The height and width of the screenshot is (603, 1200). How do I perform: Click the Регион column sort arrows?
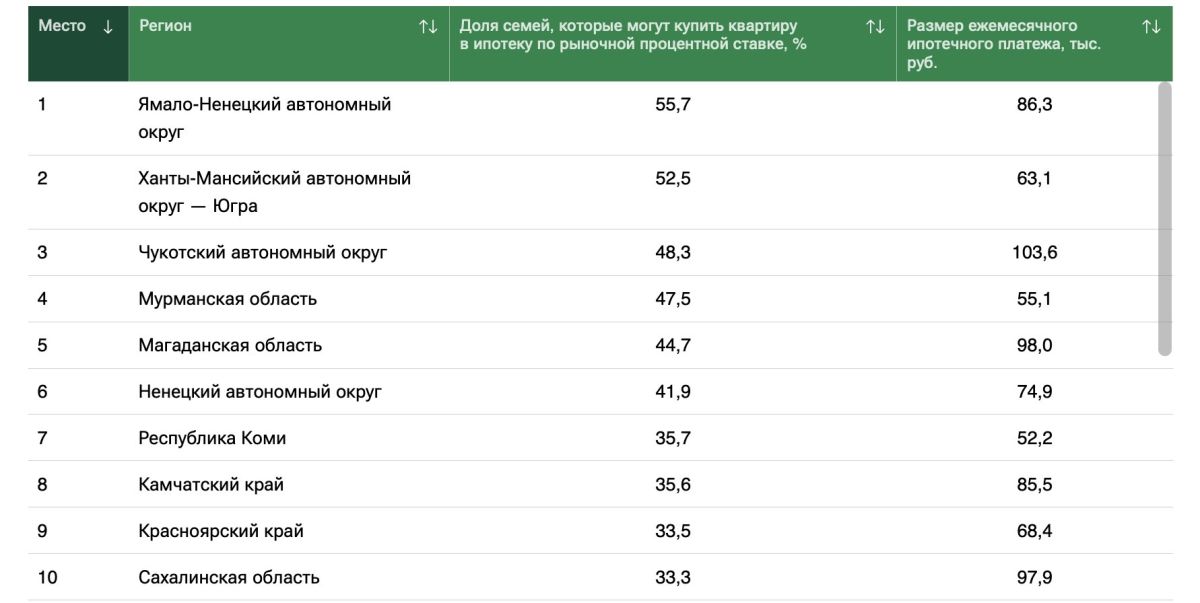pyautogui.click(x=428, y=27)
